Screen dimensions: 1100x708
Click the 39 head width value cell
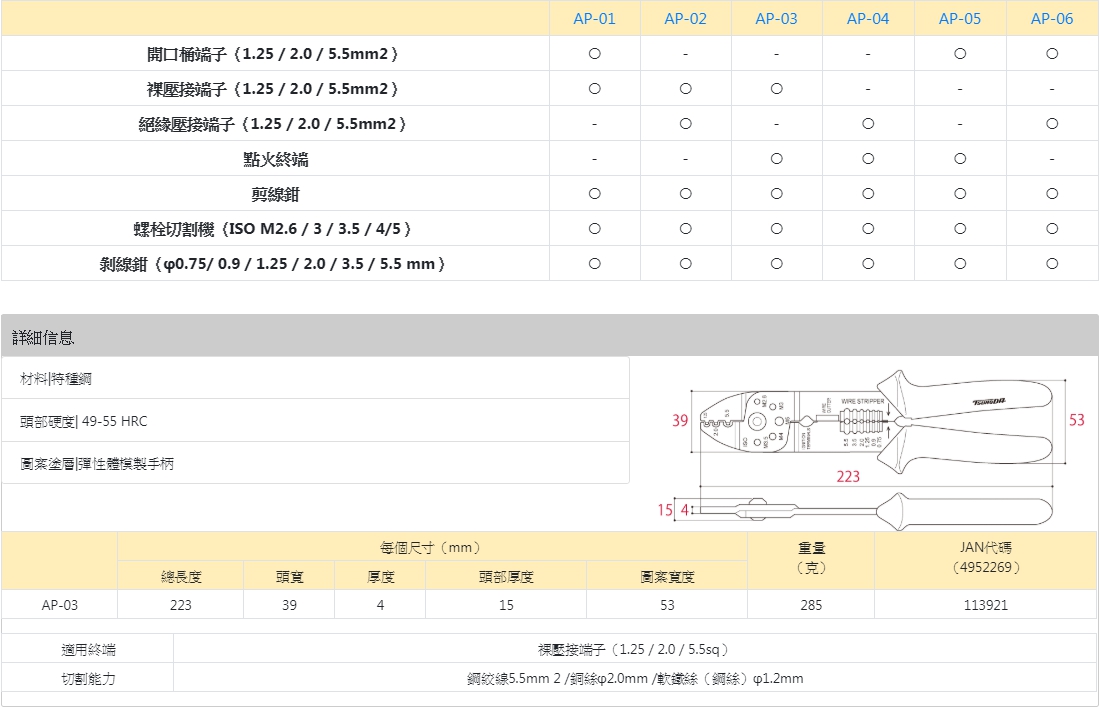click(x=289, y=605)
